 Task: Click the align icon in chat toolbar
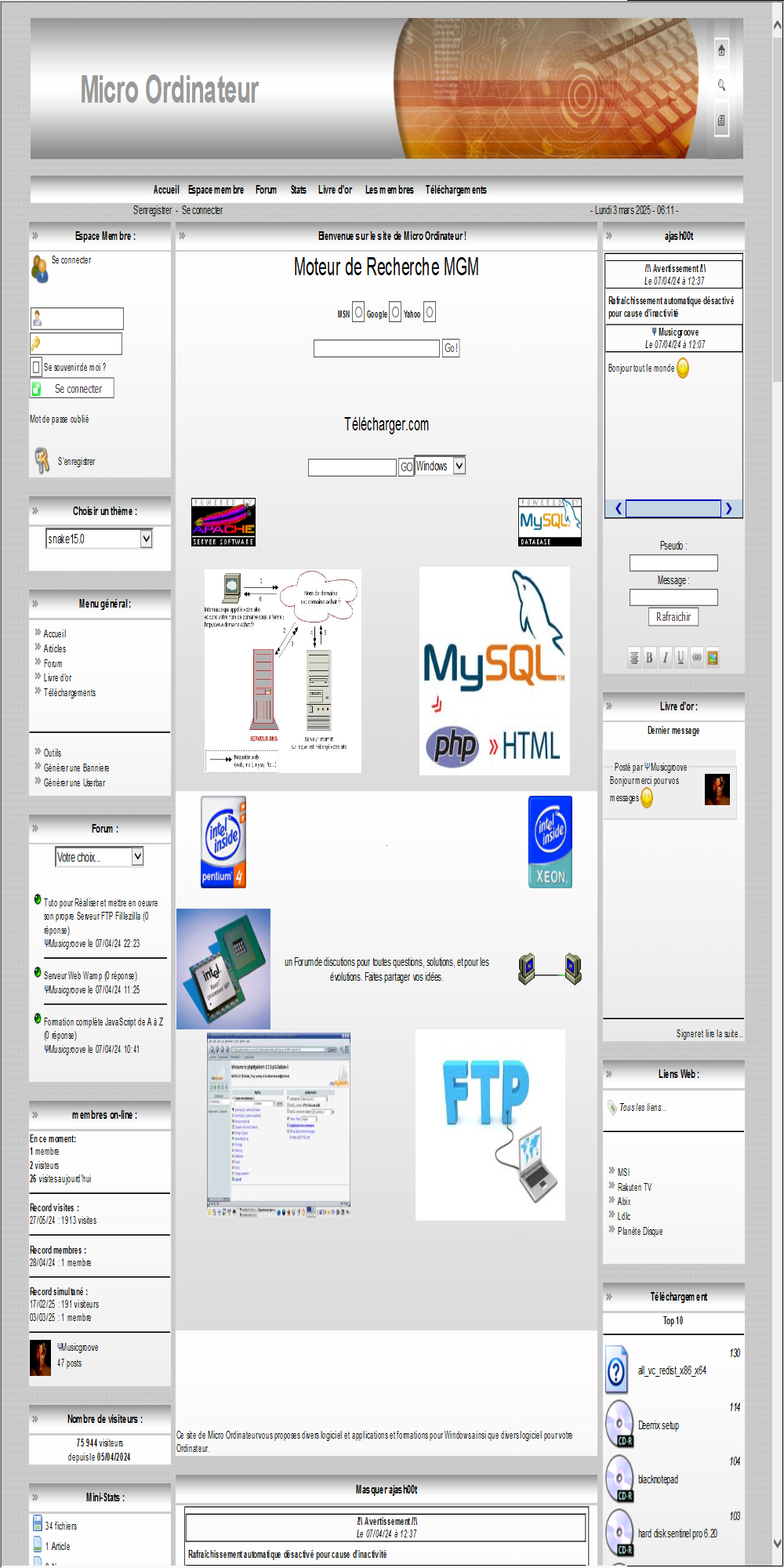(634, 658)
